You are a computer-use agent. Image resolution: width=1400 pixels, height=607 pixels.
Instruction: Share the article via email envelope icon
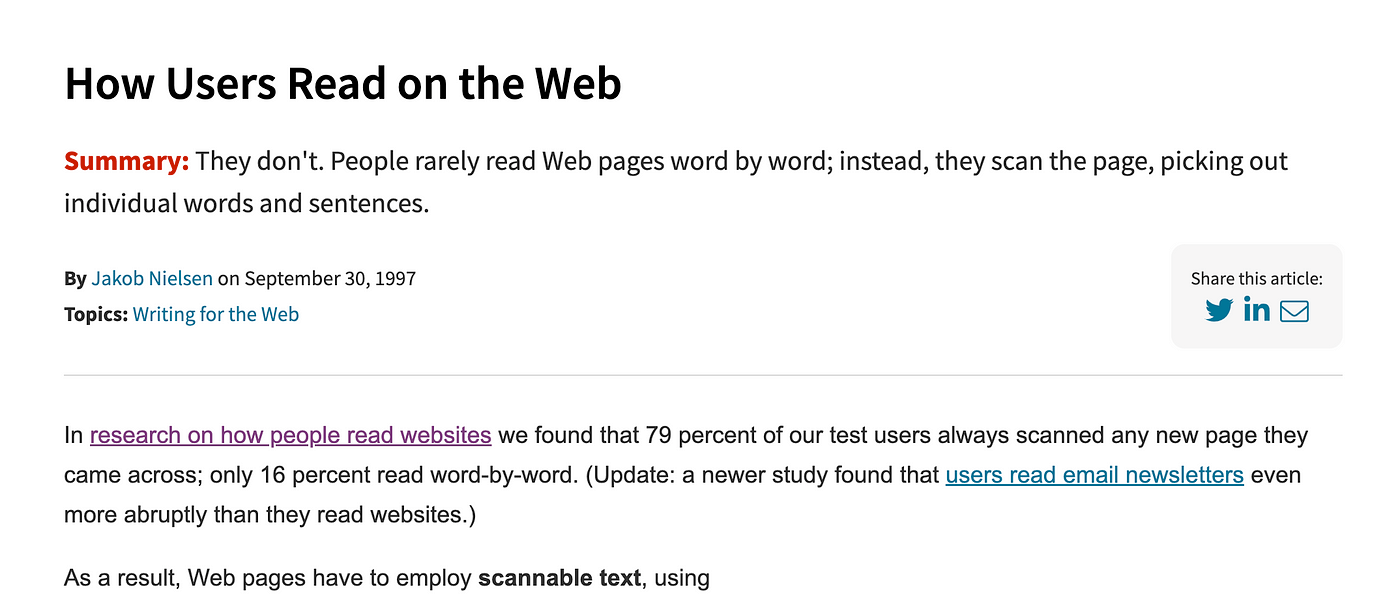point(1294,311)
